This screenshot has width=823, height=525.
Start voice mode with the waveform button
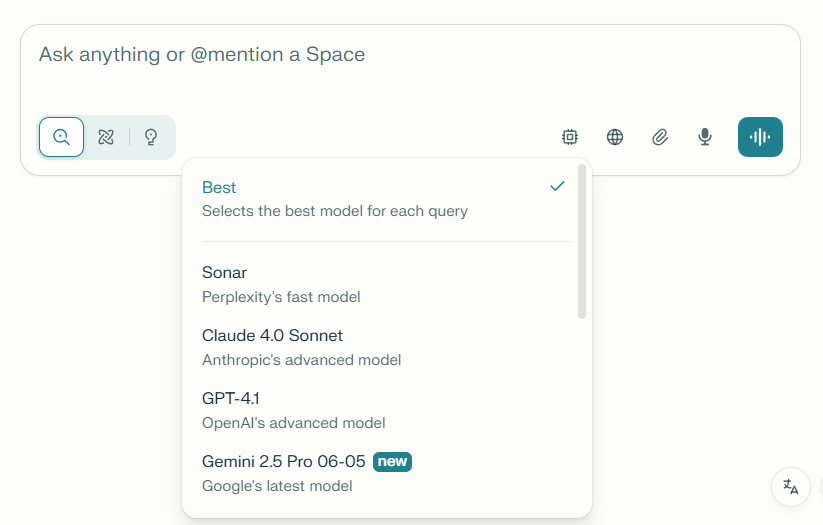(x=760, y=137)
